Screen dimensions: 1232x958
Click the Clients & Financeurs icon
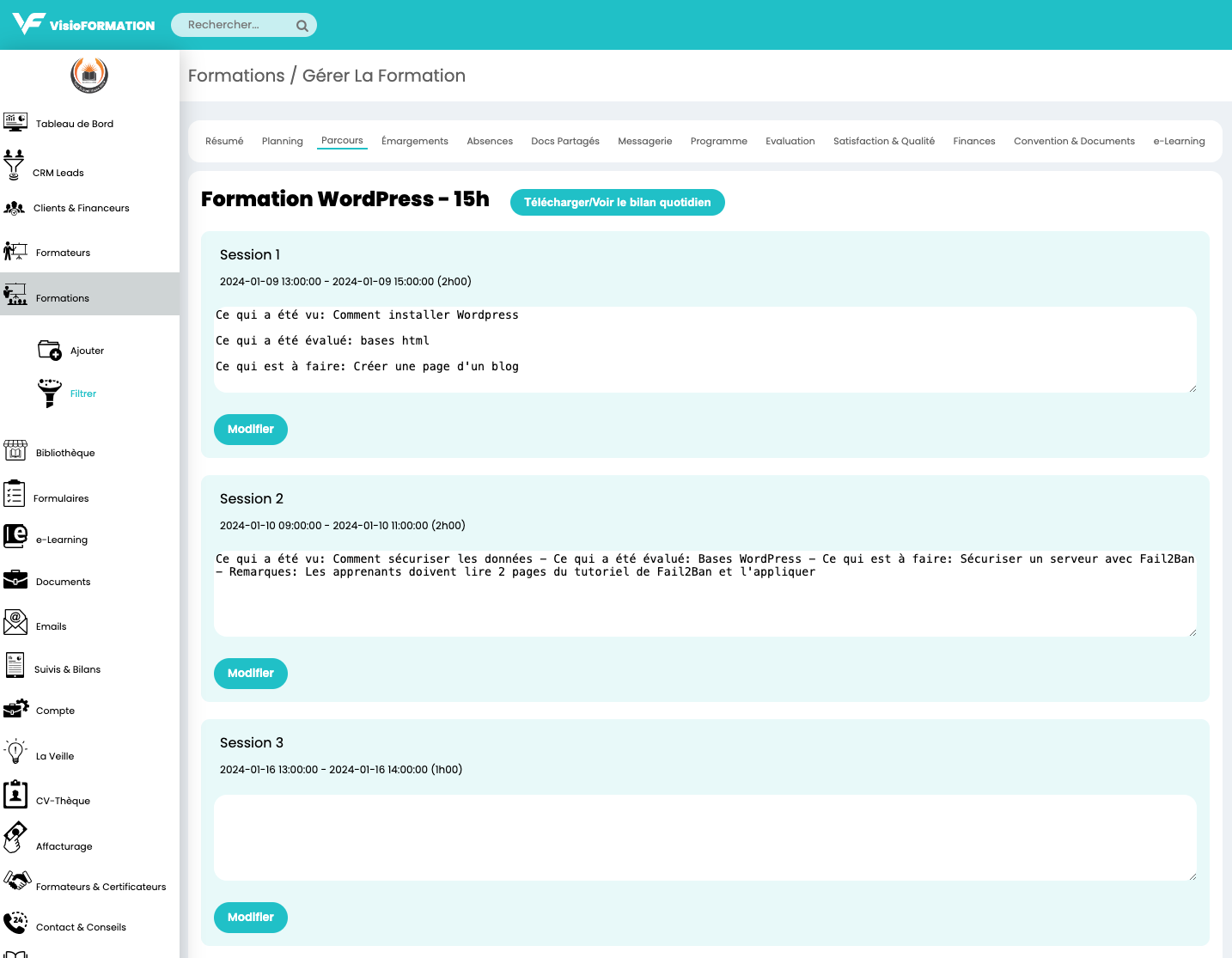[15, 208]
